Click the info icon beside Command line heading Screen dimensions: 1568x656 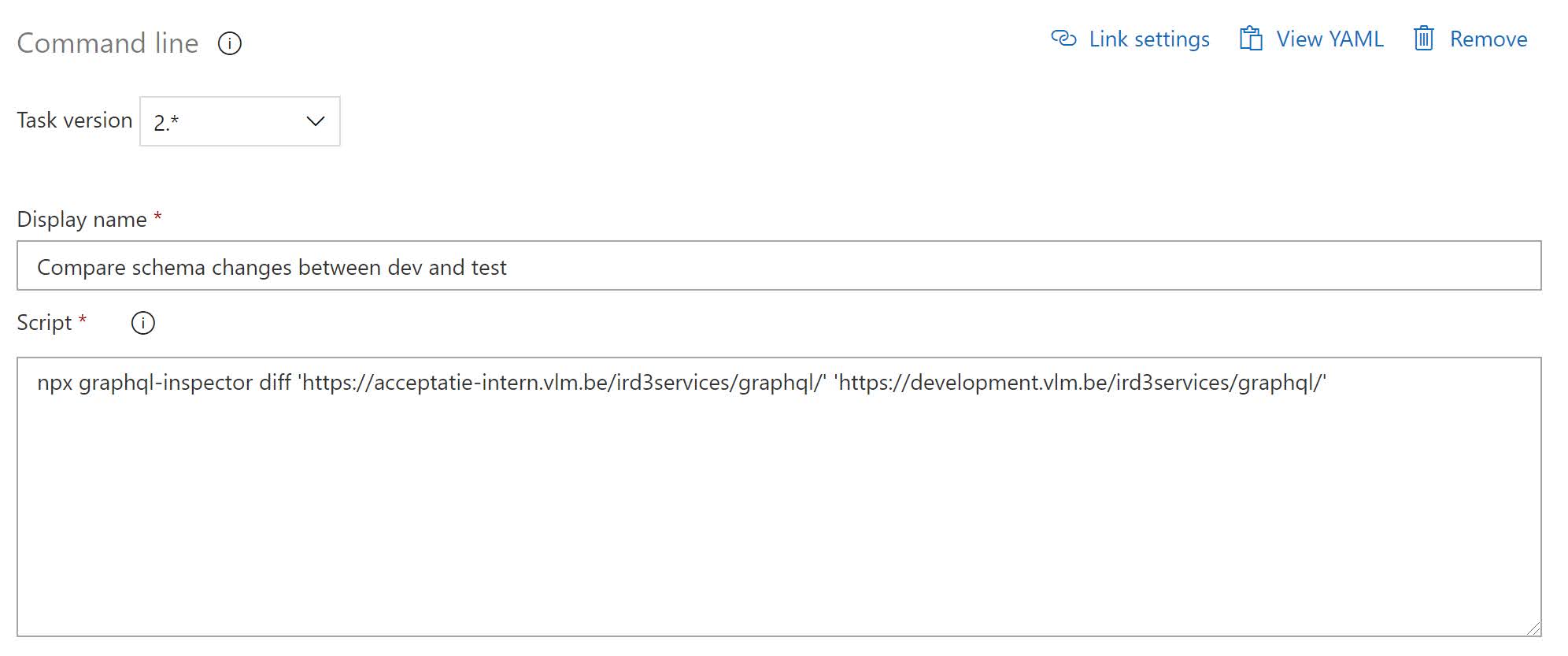point(229,43)
